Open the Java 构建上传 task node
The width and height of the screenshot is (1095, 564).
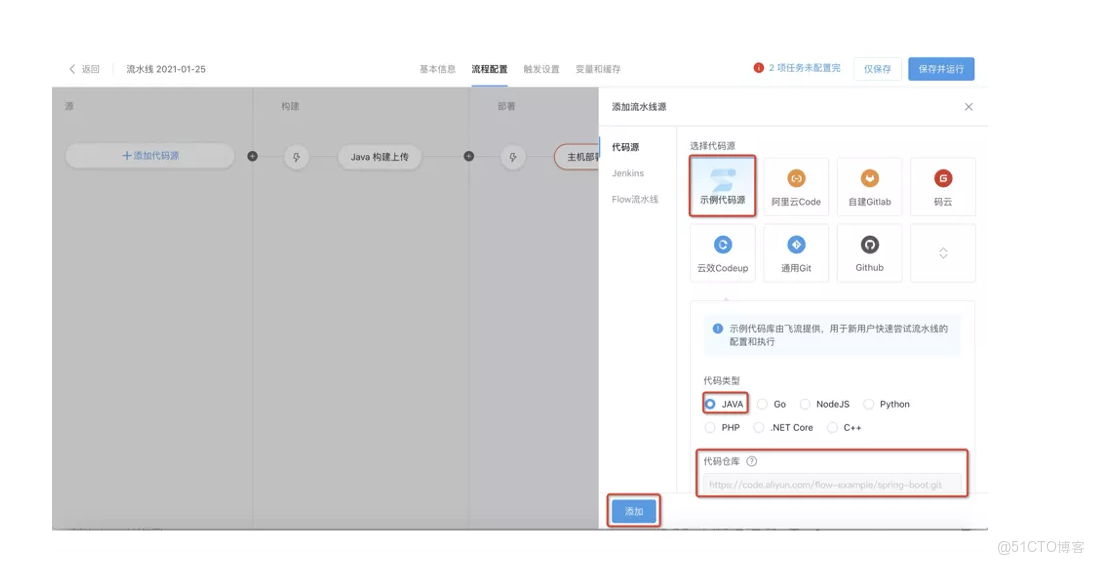point(379,157)
